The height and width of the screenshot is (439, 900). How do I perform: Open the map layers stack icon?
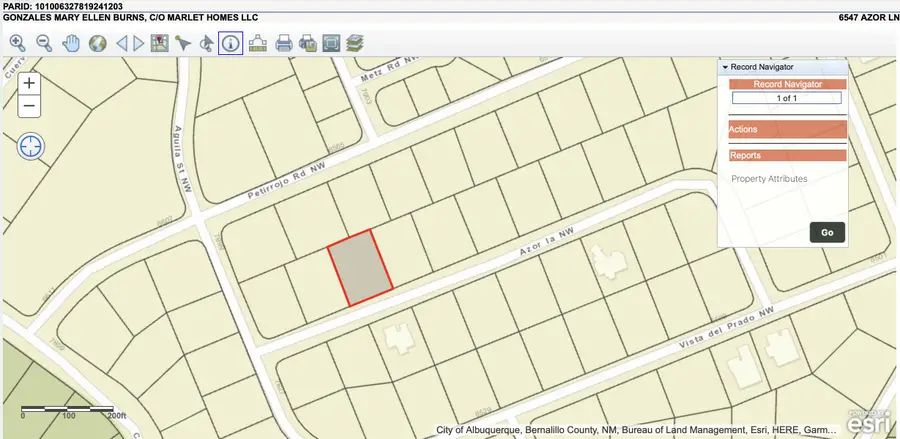pyautogui.click(x=356, y=42)
